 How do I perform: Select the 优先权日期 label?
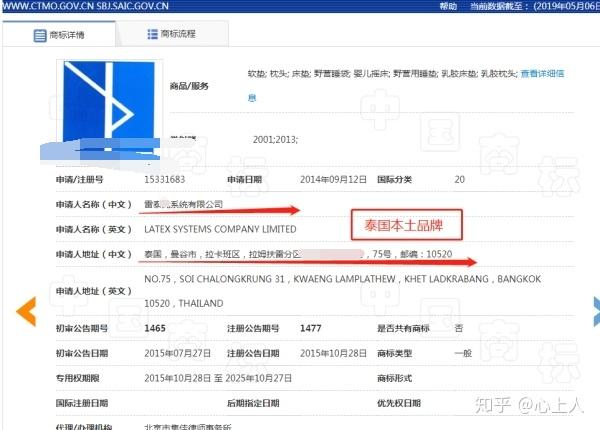(399, 403)
